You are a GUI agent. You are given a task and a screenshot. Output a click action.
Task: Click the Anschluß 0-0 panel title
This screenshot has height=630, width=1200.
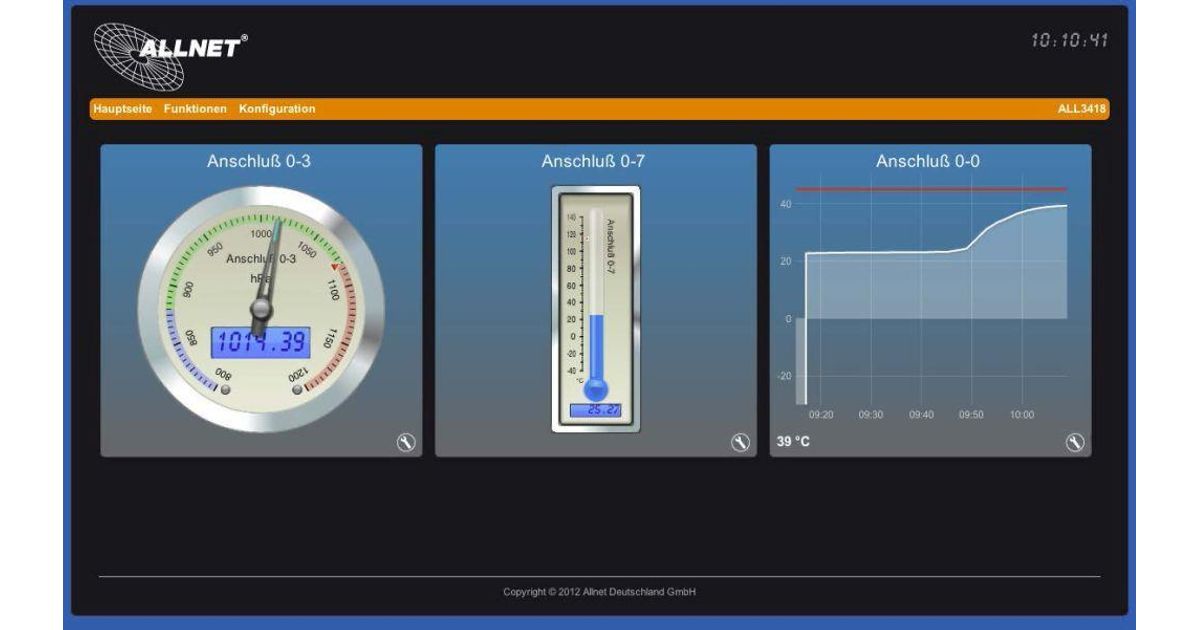click(x=928, y=161)
